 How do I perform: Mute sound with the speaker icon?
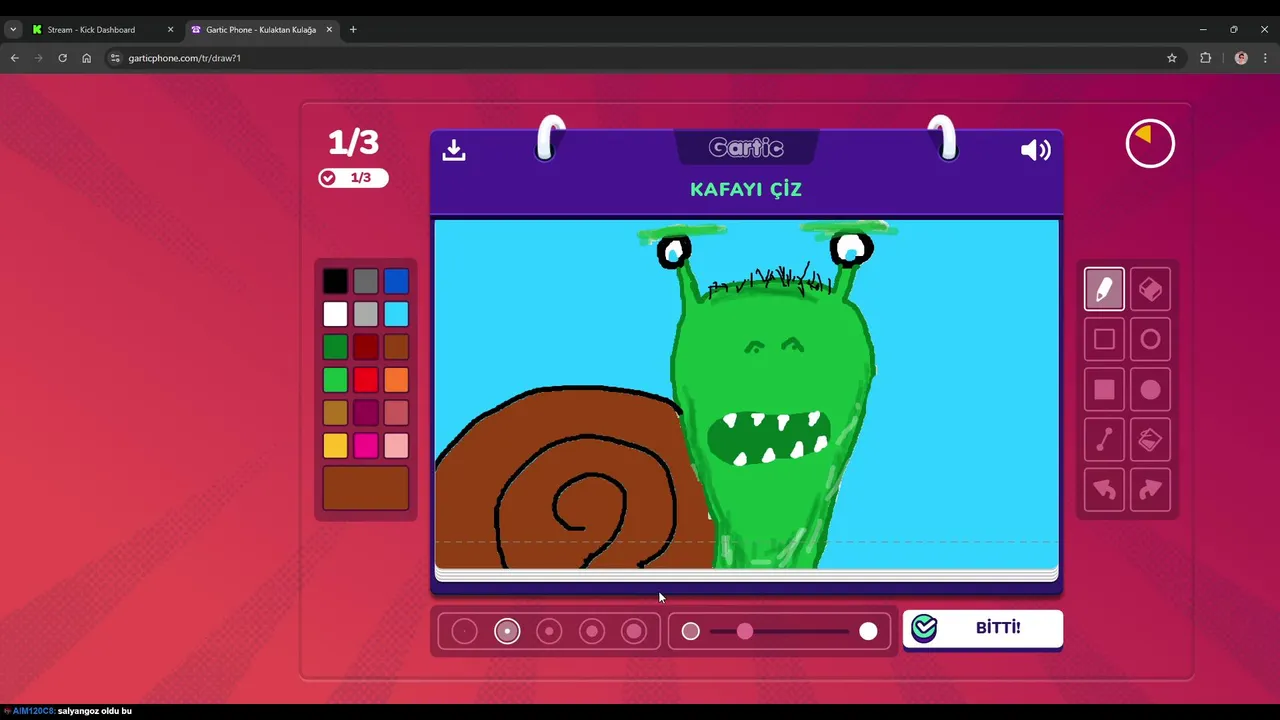coord(1035,150)
